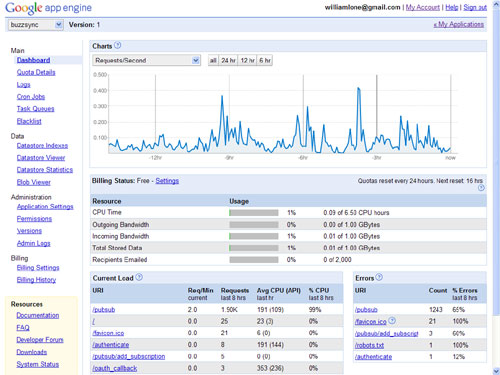The height and width of the screenshot is (375, 500).
Task: Click help icon beside favicon.ico error
Action: (x=392, y=321)
